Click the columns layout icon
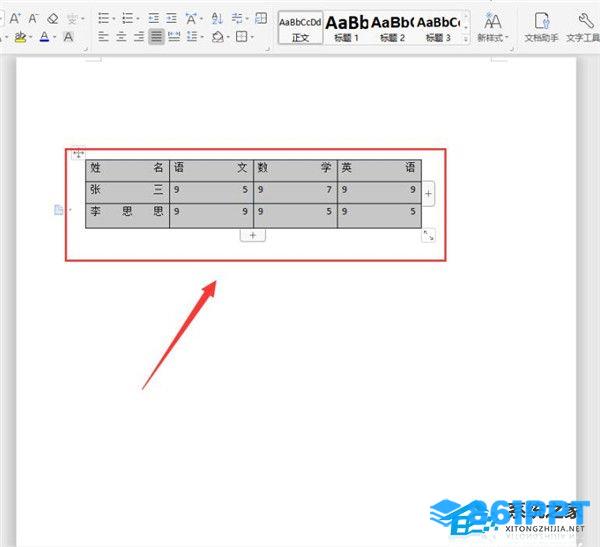Screen dimensions: 600x547 (261, 18)
